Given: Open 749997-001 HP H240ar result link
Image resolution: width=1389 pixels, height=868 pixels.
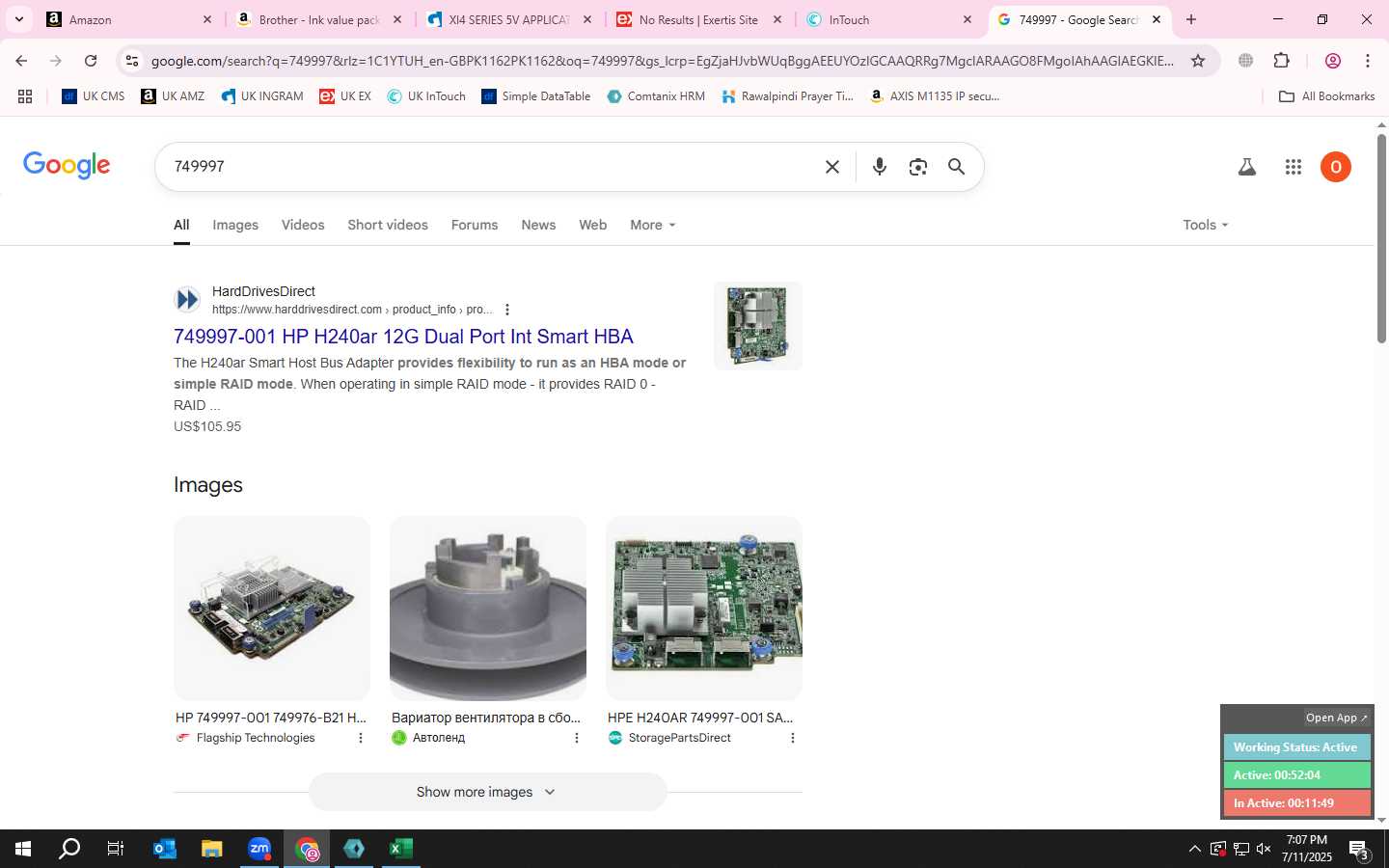Looking at the screenshot, I should coord(403,337).
